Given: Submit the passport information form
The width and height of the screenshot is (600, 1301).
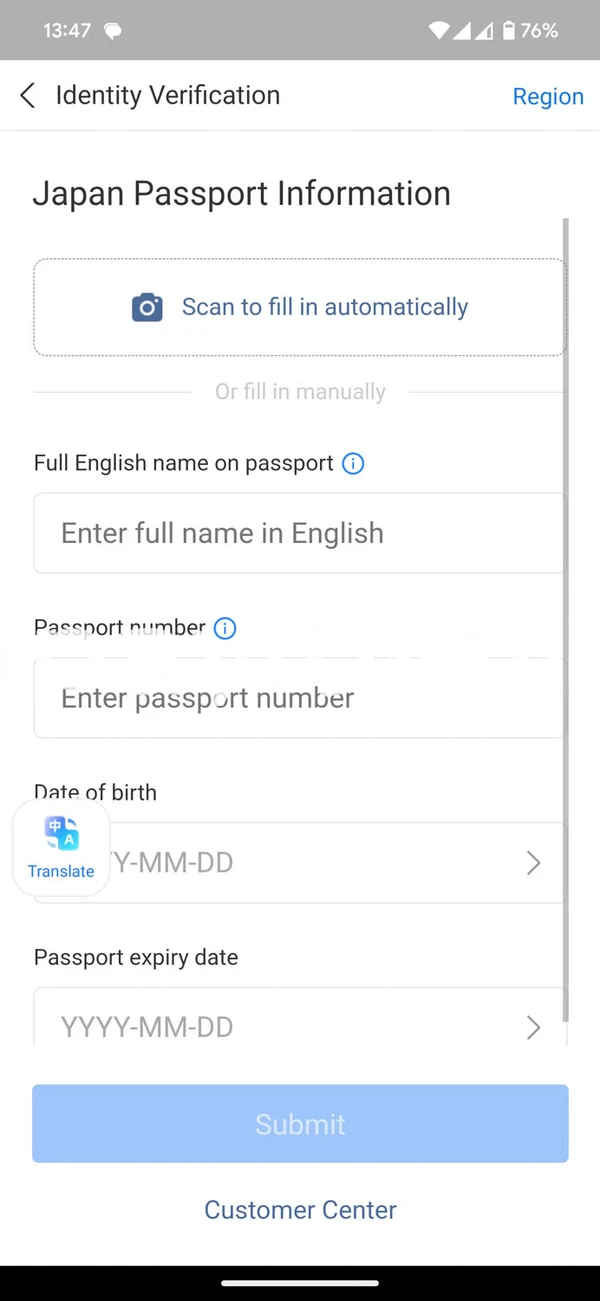Looking at the screenshot, I should [x=300, y=1124].
